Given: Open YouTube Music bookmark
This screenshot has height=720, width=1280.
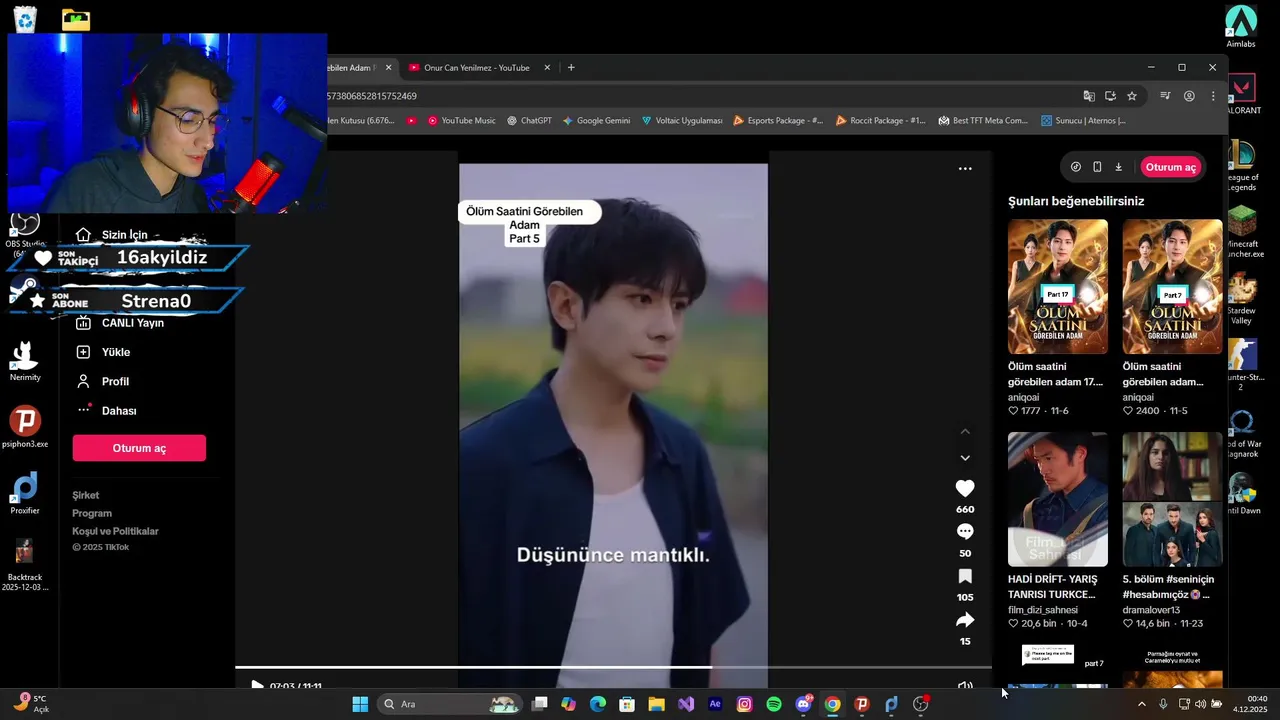Looking at the screenshot, I should click(461, 121).
